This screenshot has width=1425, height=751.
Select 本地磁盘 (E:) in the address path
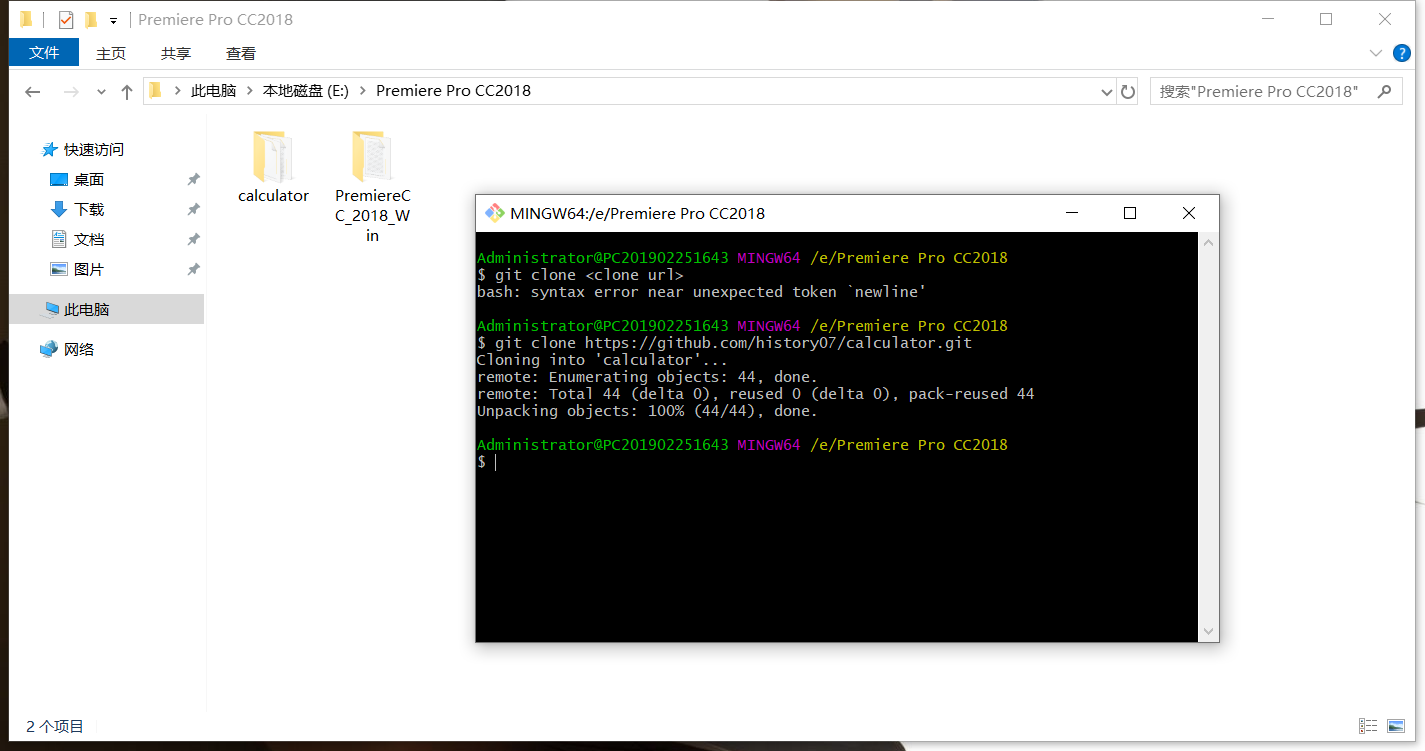(305, 91)
